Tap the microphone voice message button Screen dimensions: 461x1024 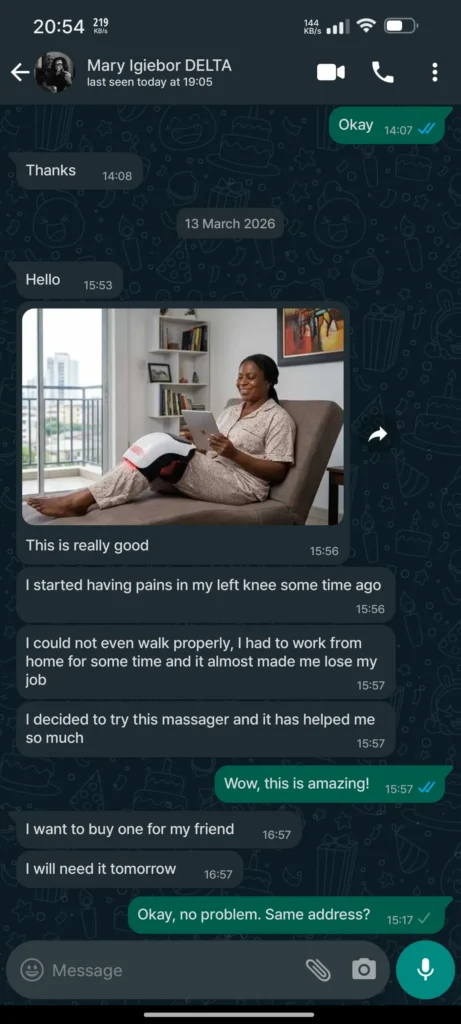tap(425, 970)
